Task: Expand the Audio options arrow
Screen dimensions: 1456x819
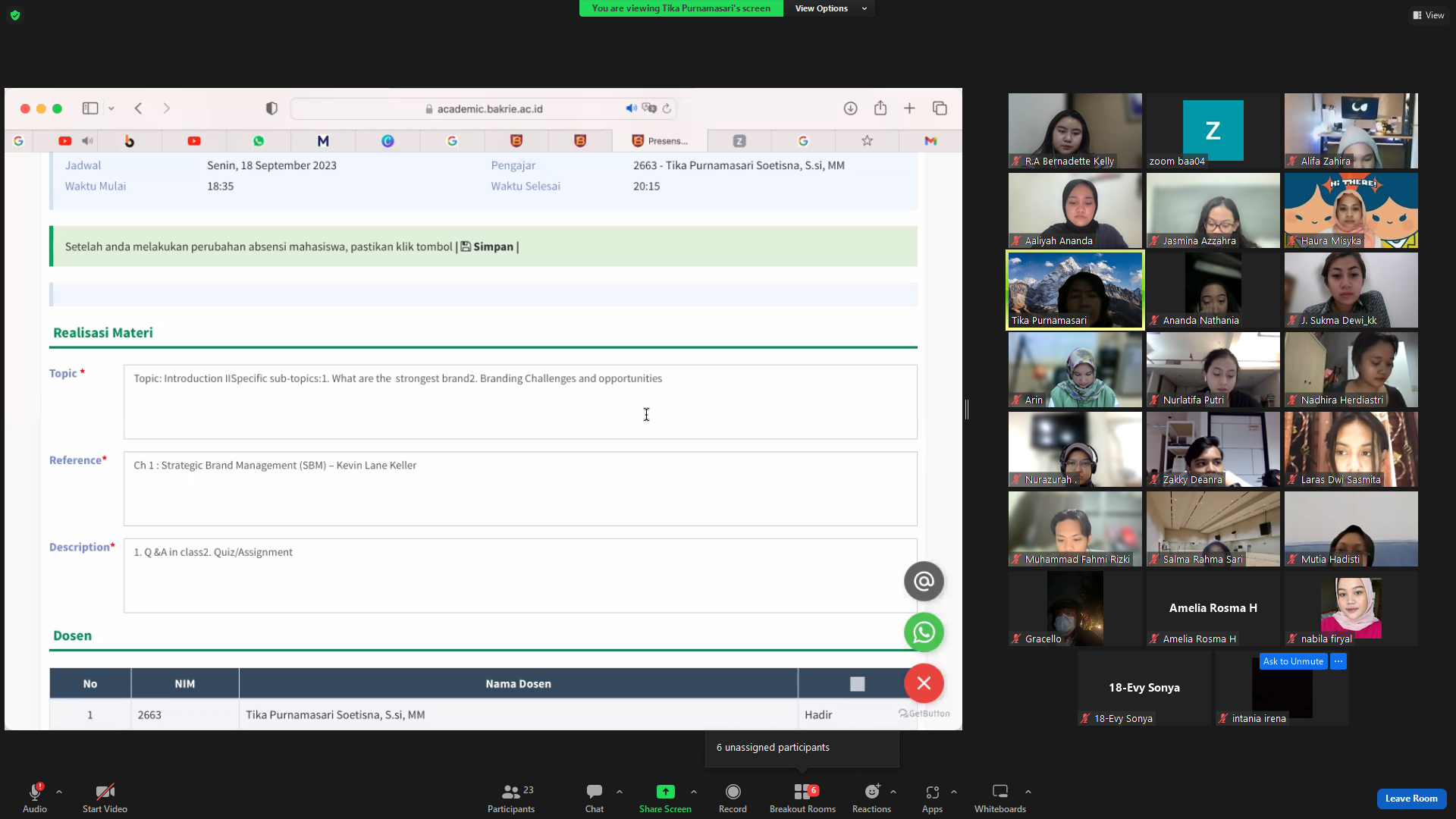Action: tap(59, 792)
